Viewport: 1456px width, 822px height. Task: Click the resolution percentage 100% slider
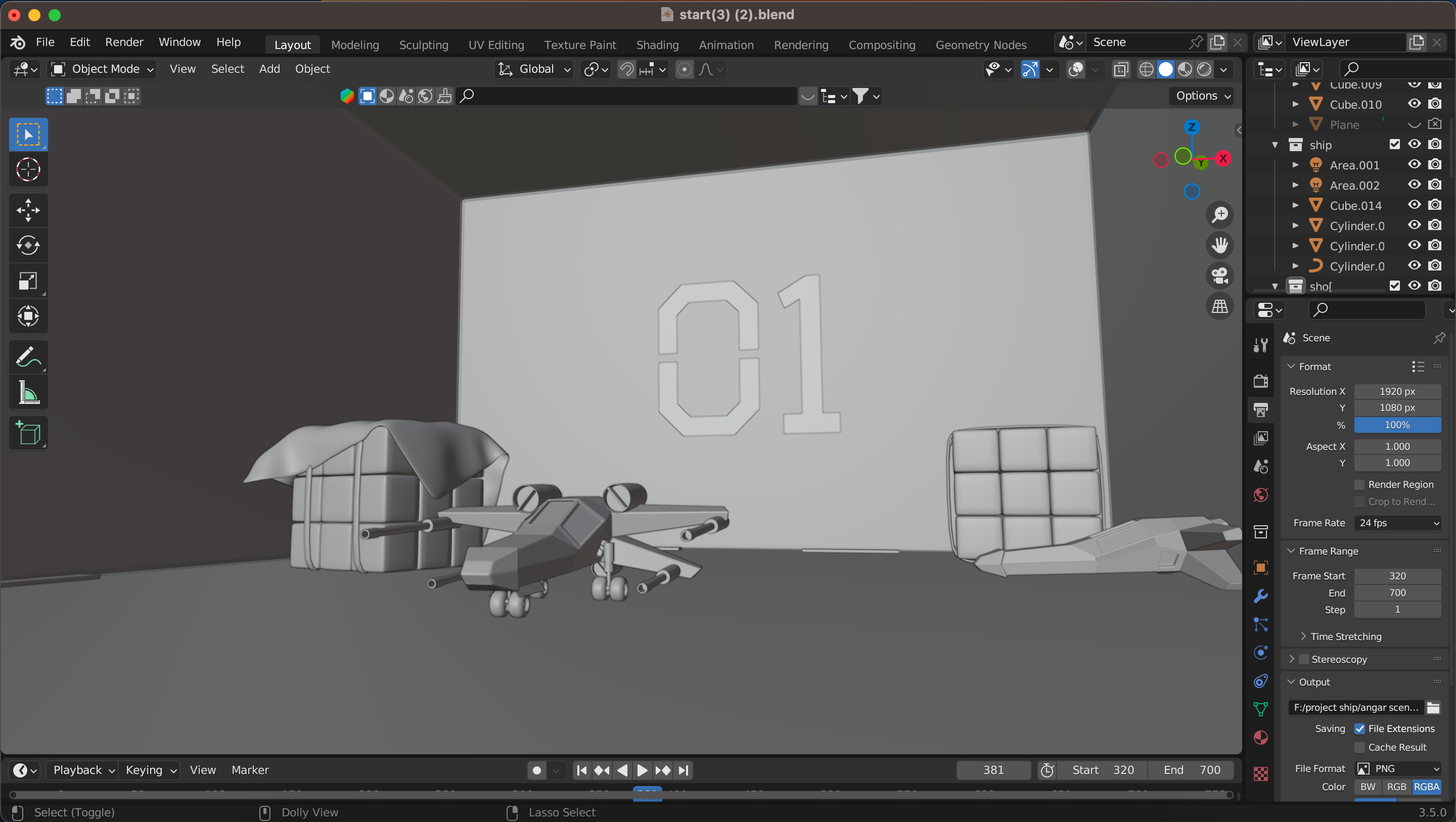(1397, 425)
